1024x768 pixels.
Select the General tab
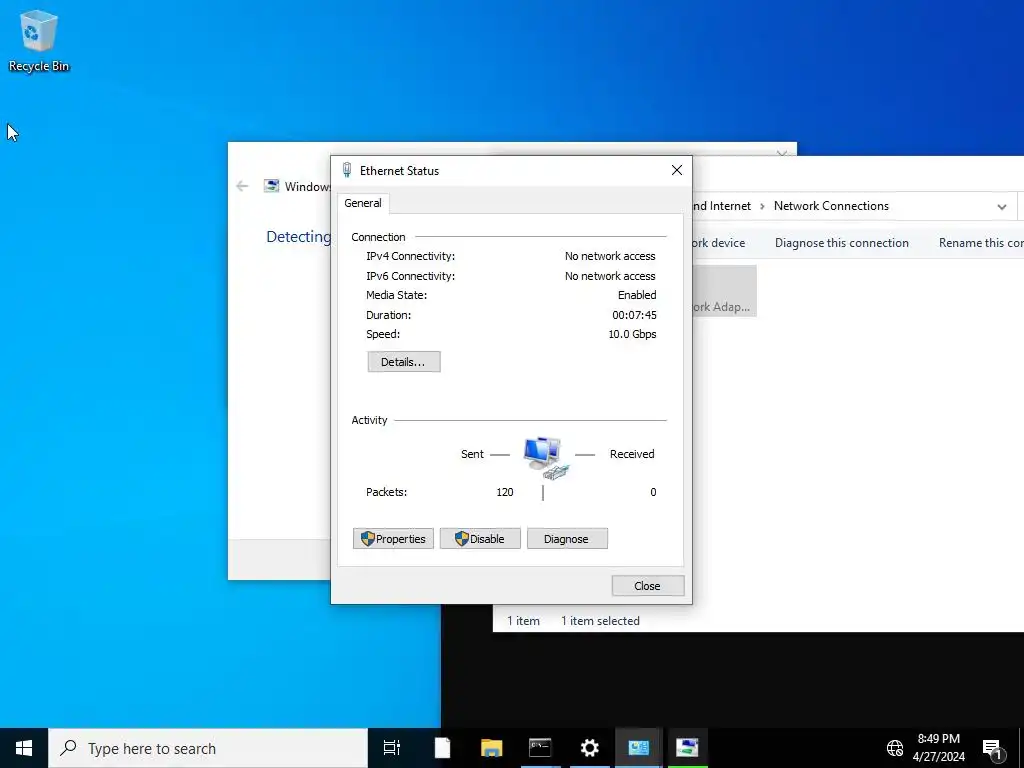tap(363, 203)
